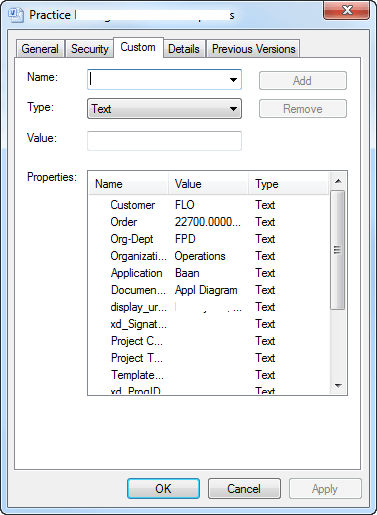This screenshot has width=377, height=515.
Task: Click the Baan value cell
Action: pos(187,273)
